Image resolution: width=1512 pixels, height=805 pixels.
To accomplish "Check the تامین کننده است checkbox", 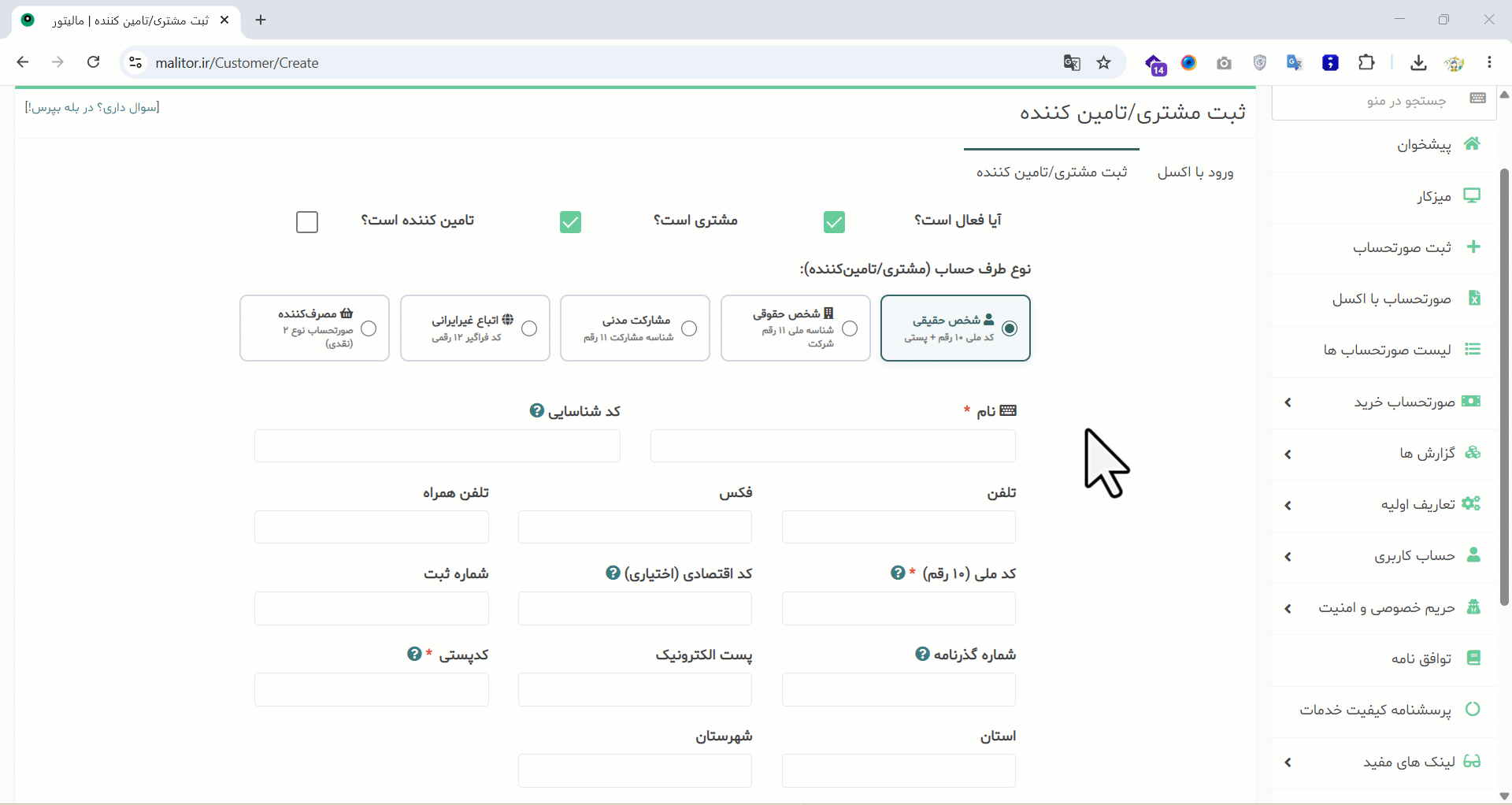I will click(x=307, y=222).
